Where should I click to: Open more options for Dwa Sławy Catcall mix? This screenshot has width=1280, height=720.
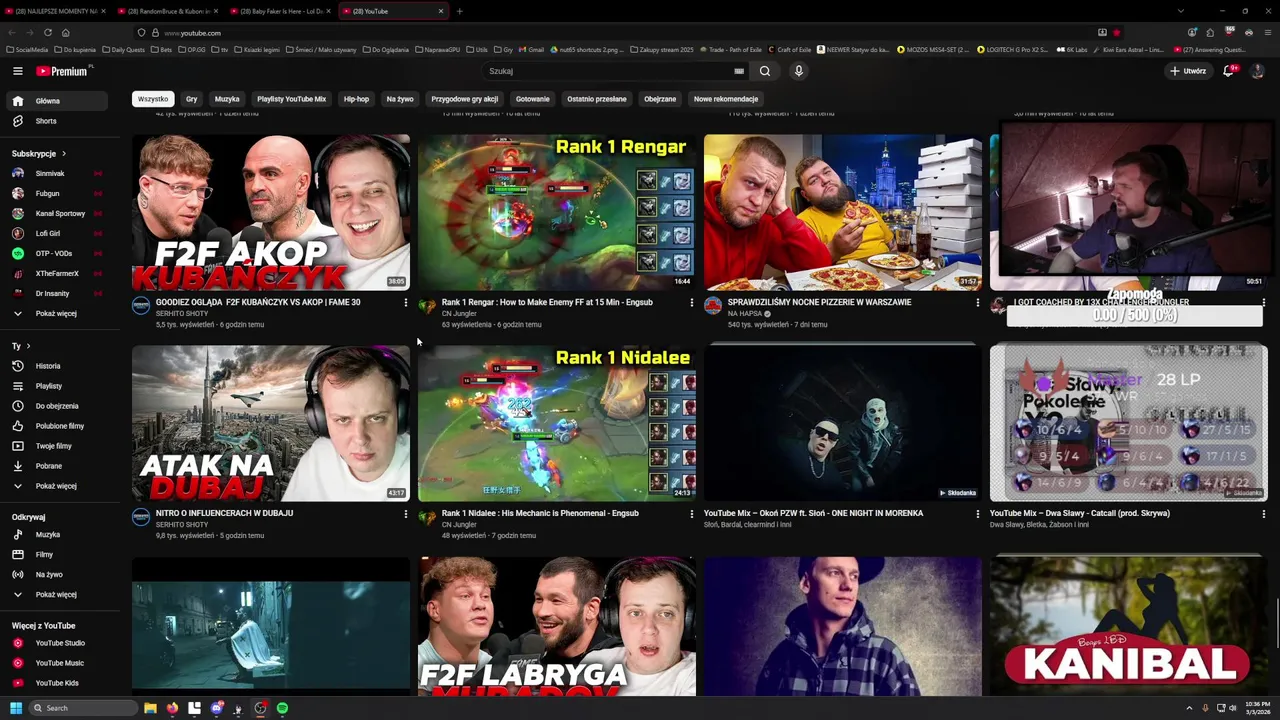click(1263, 513)
